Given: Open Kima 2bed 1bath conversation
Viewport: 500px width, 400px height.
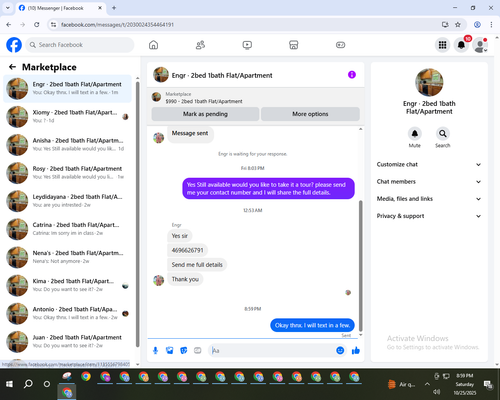Looking at the screenshot, I should point(67,285).
